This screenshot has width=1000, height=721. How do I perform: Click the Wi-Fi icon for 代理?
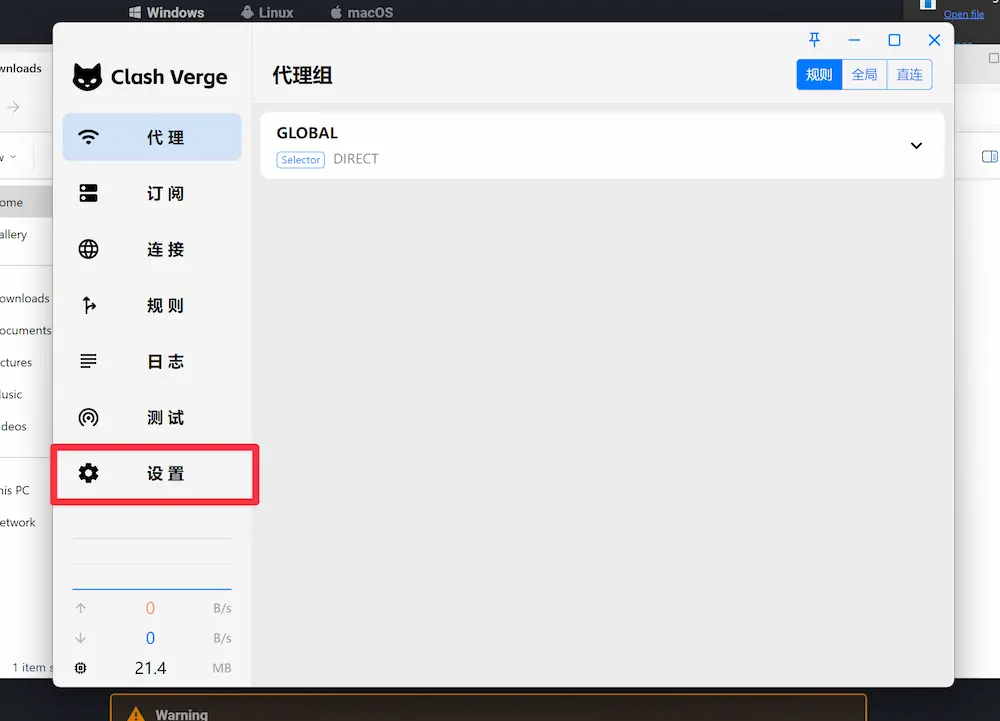pyautogui.click(x=89, y=137)
